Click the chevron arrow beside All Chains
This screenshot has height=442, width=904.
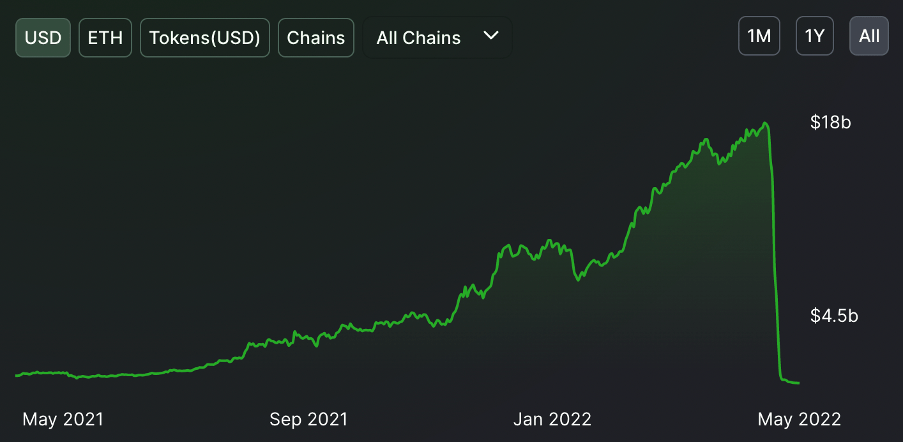coord(490,36)
